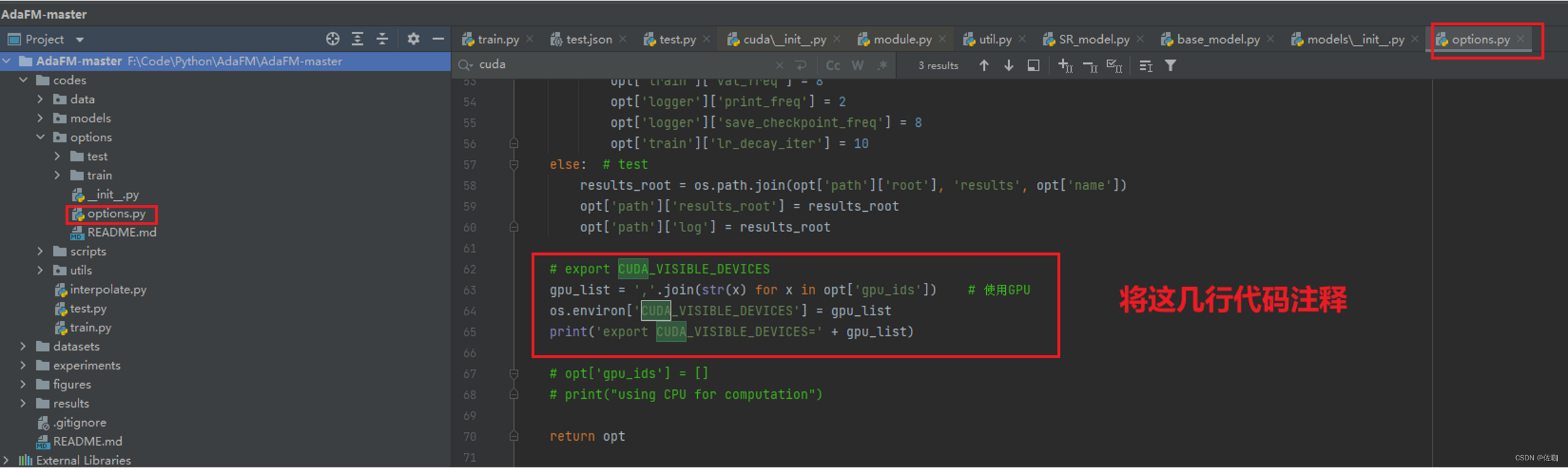Hide the Project tool window

pos(438,39)
